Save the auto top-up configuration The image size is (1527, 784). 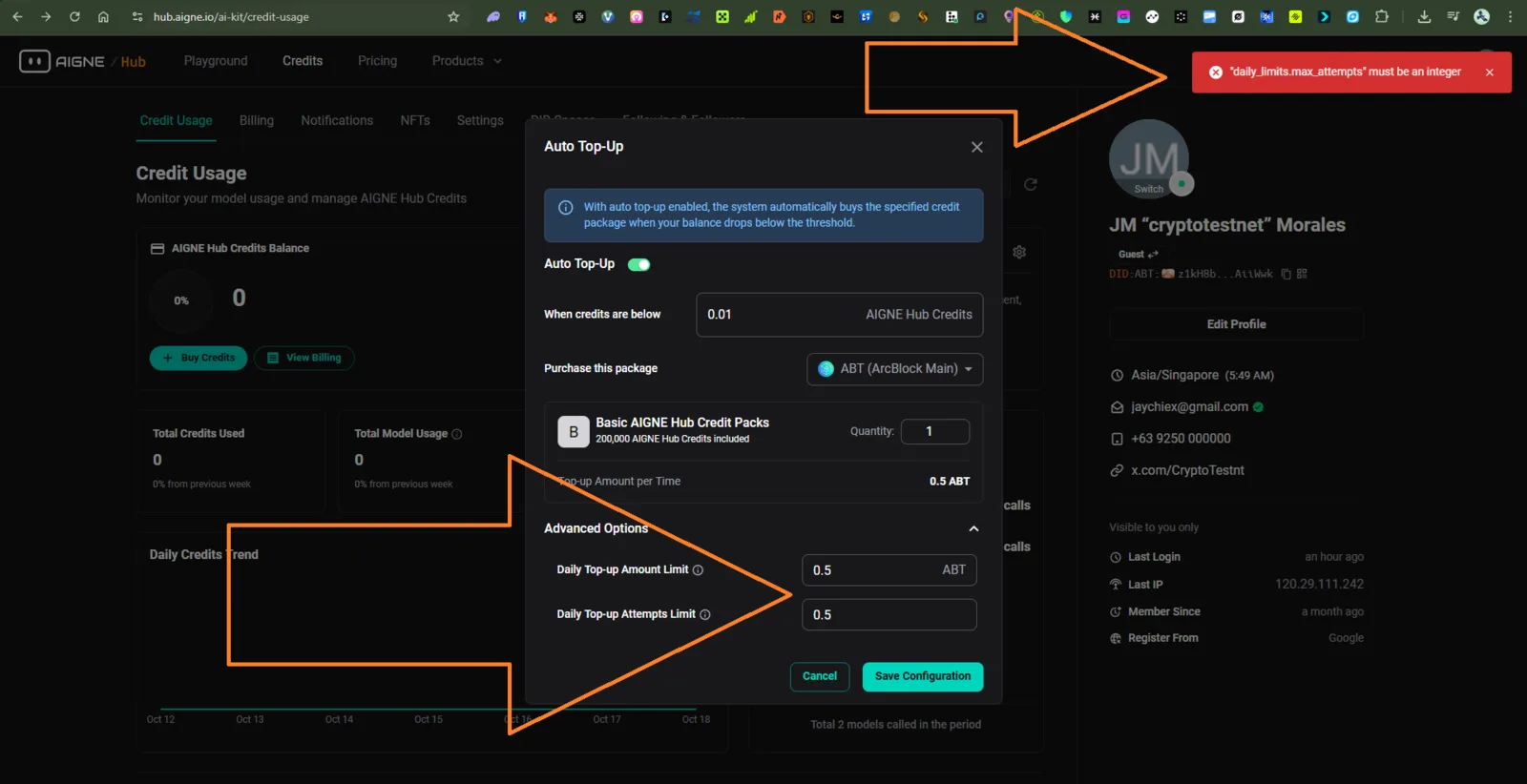click(x=923, y=676)
